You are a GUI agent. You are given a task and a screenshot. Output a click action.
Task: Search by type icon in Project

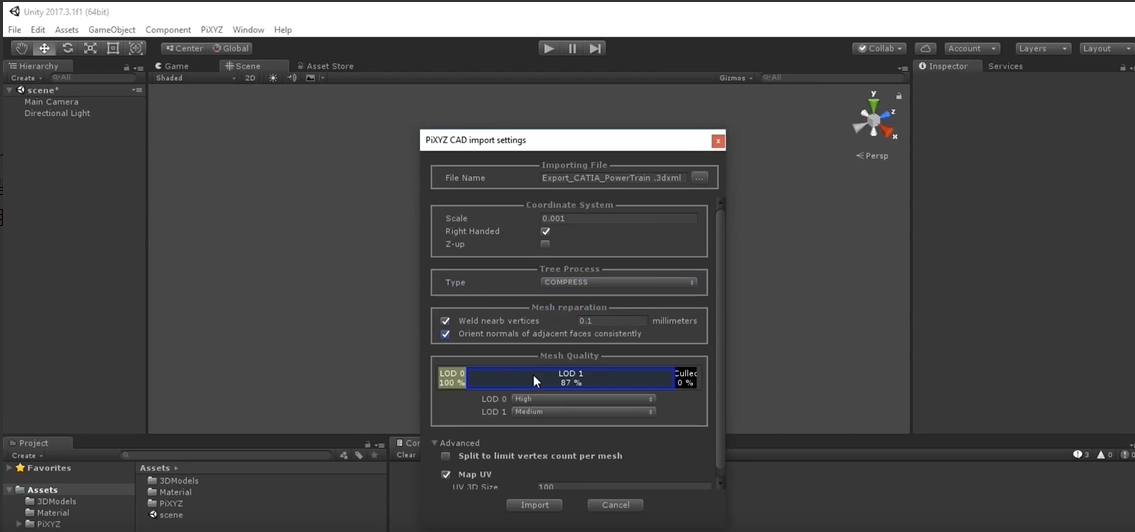click(x=344, y=456)
